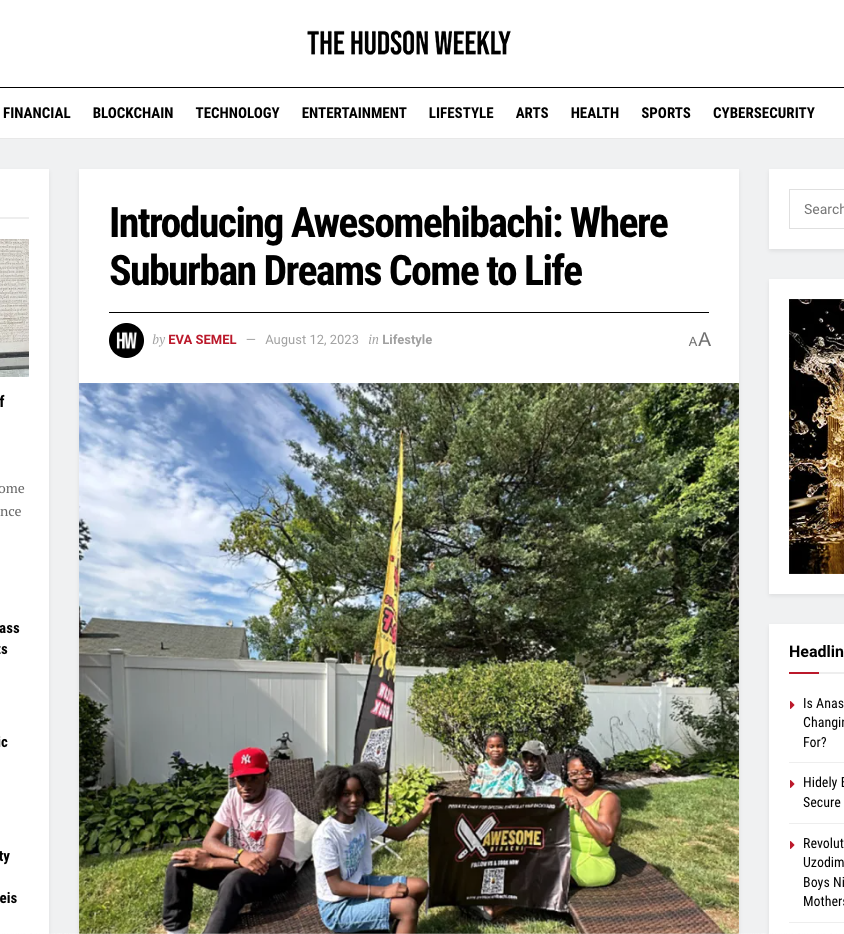Viewport: 844px width, 934px height.
Task: Open the Cybersecurity section
Action: (764, 113)
